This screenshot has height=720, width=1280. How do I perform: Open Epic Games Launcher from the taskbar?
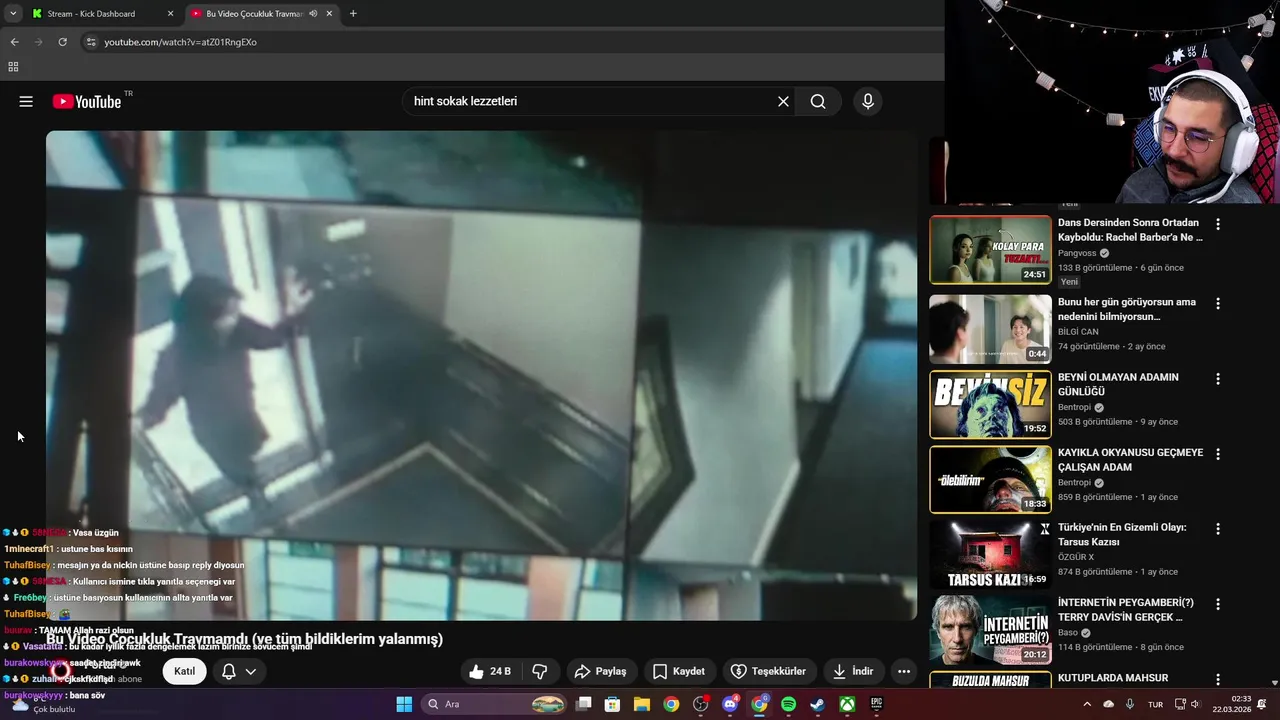coord(876,704)
